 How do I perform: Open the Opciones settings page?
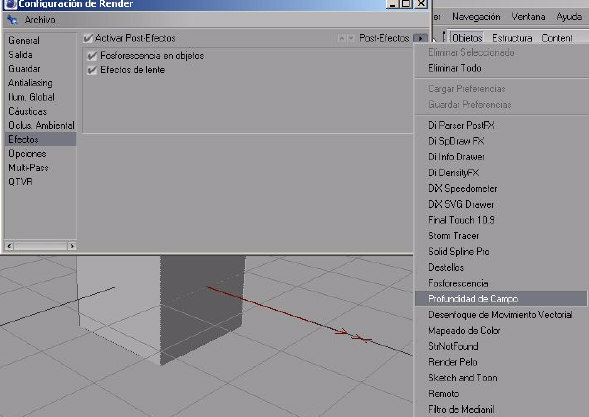click(27, 153)
